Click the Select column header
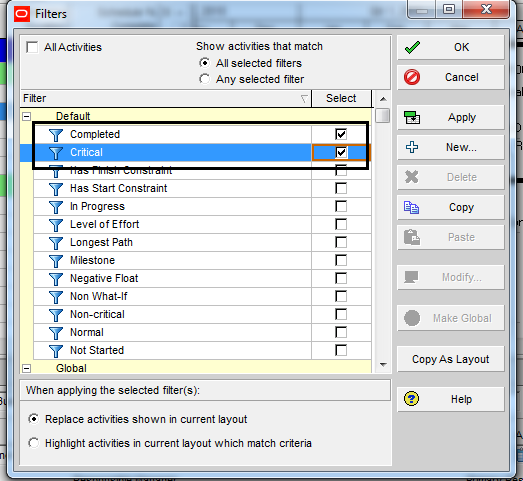The height and width of the screenshot is (481, 523). click(x=341, y=98)
